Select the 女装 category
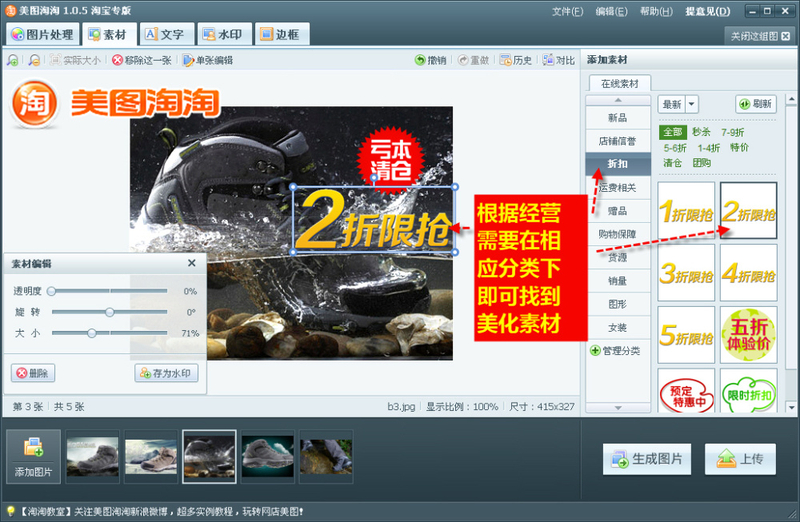800x522 pixels. coord(618,328)
